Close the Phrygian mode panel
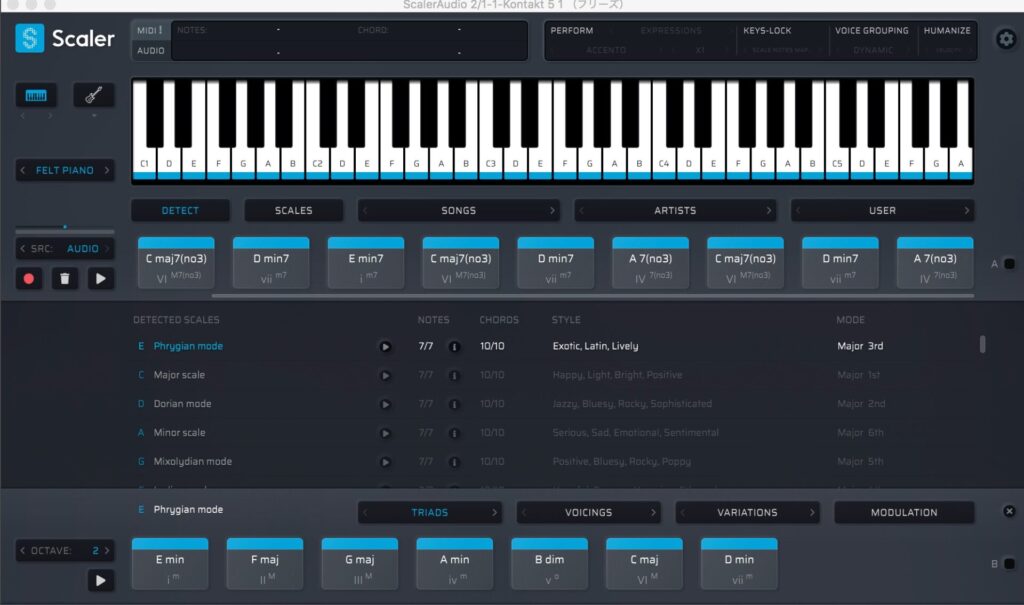The image size is (1024, 605). [x=1008, y=511]
